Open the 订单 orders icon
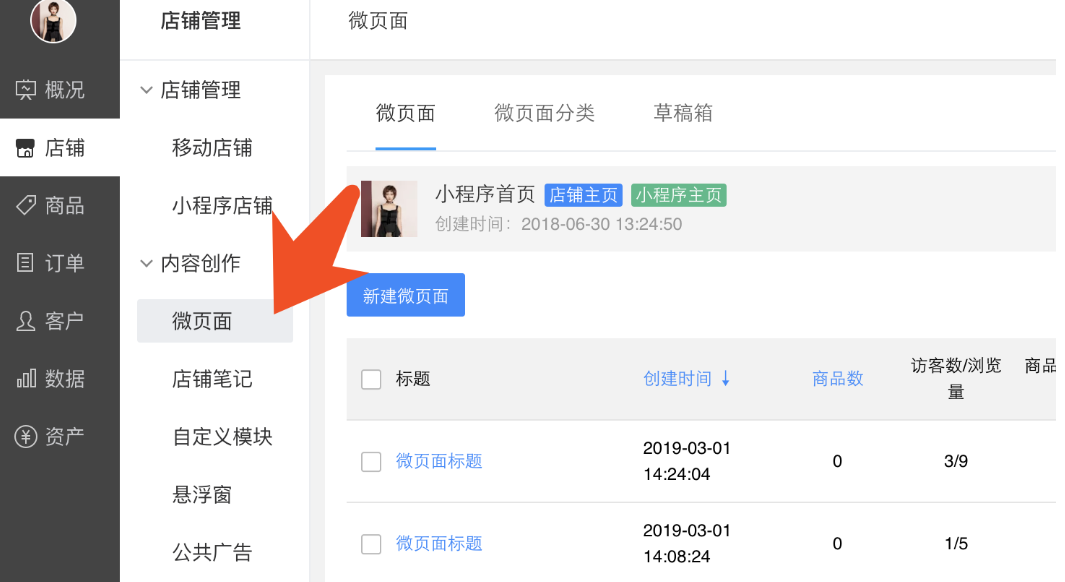 25,263
